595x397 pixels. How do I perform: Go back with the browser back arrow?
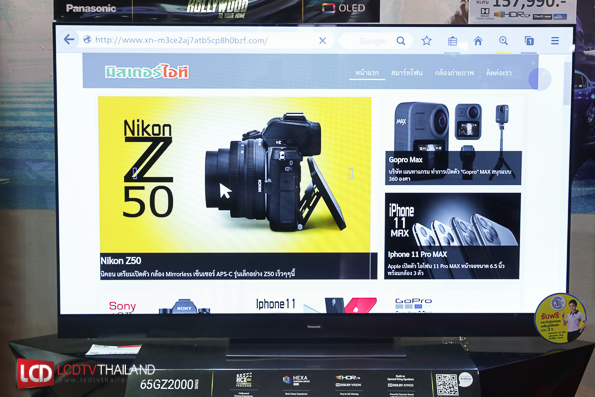[x=69, y=39]
